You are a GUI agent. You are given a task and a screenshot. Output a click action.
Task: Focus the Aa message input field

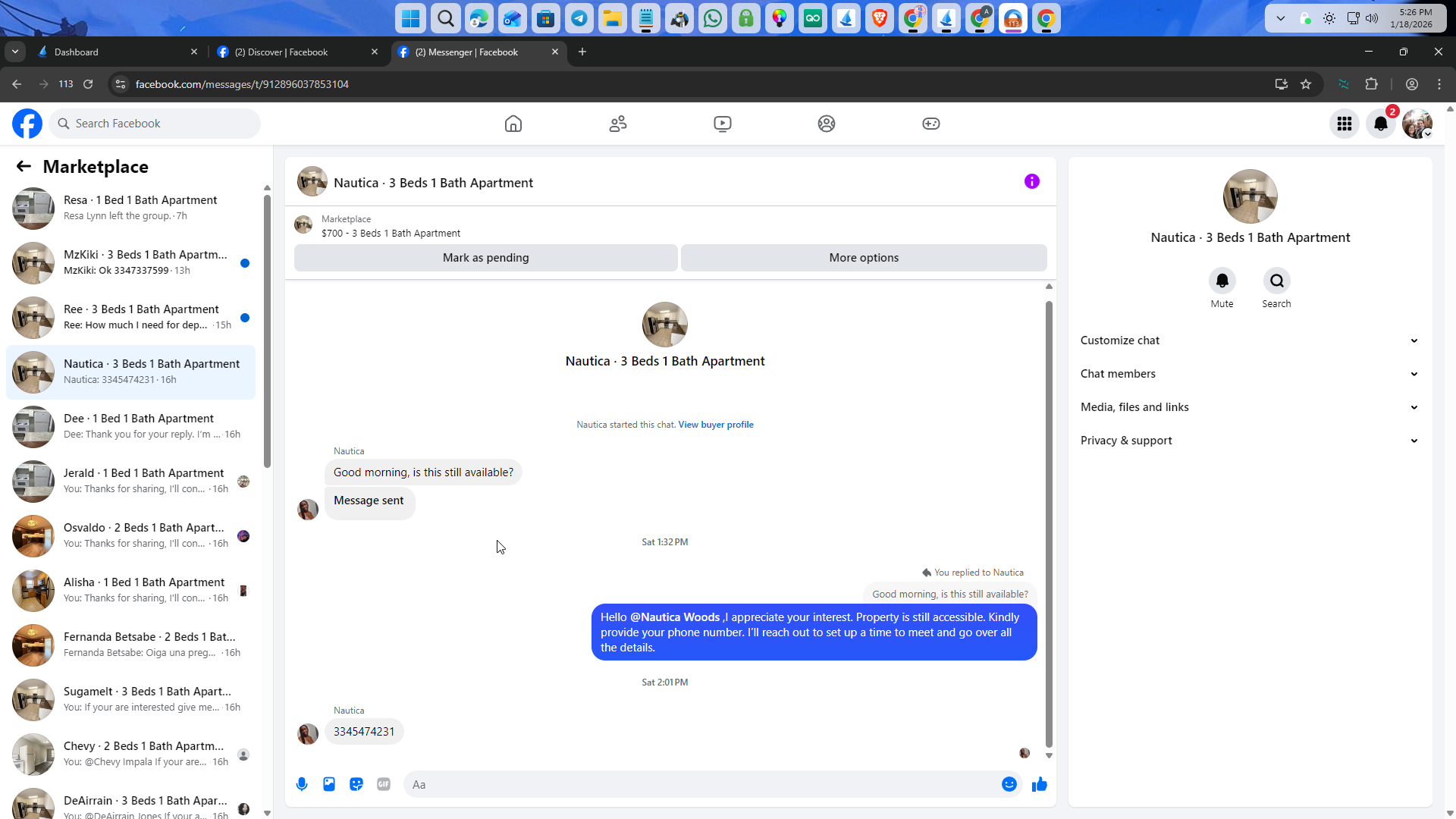pyautogui.click(x=698, y=784)
